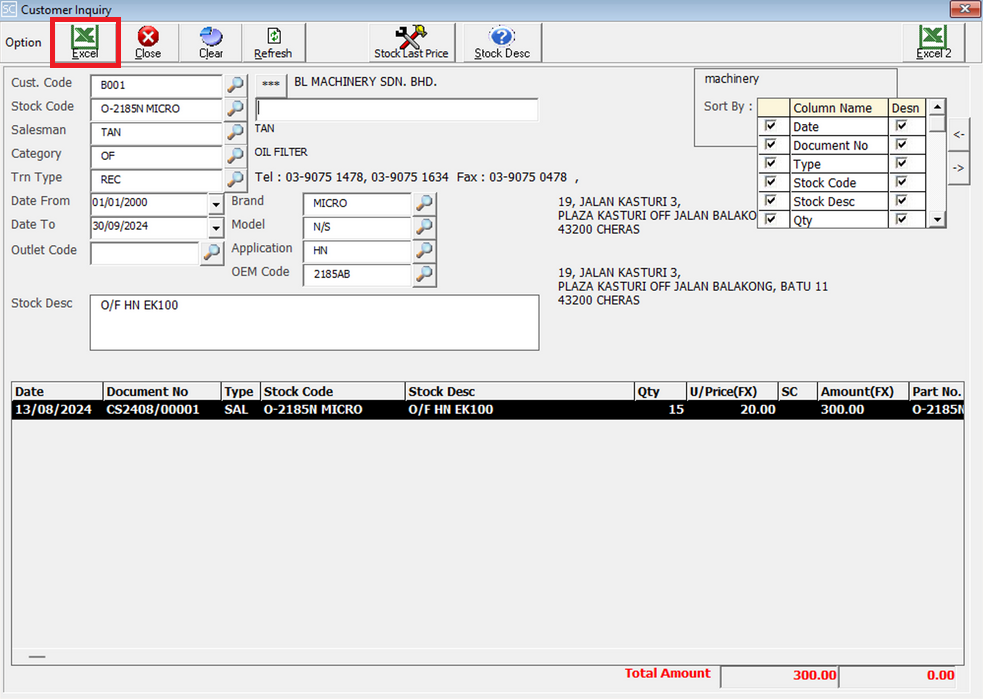Click the Excel 2 export icon
The height and width of the screenshot is (699, 983).
933,43
